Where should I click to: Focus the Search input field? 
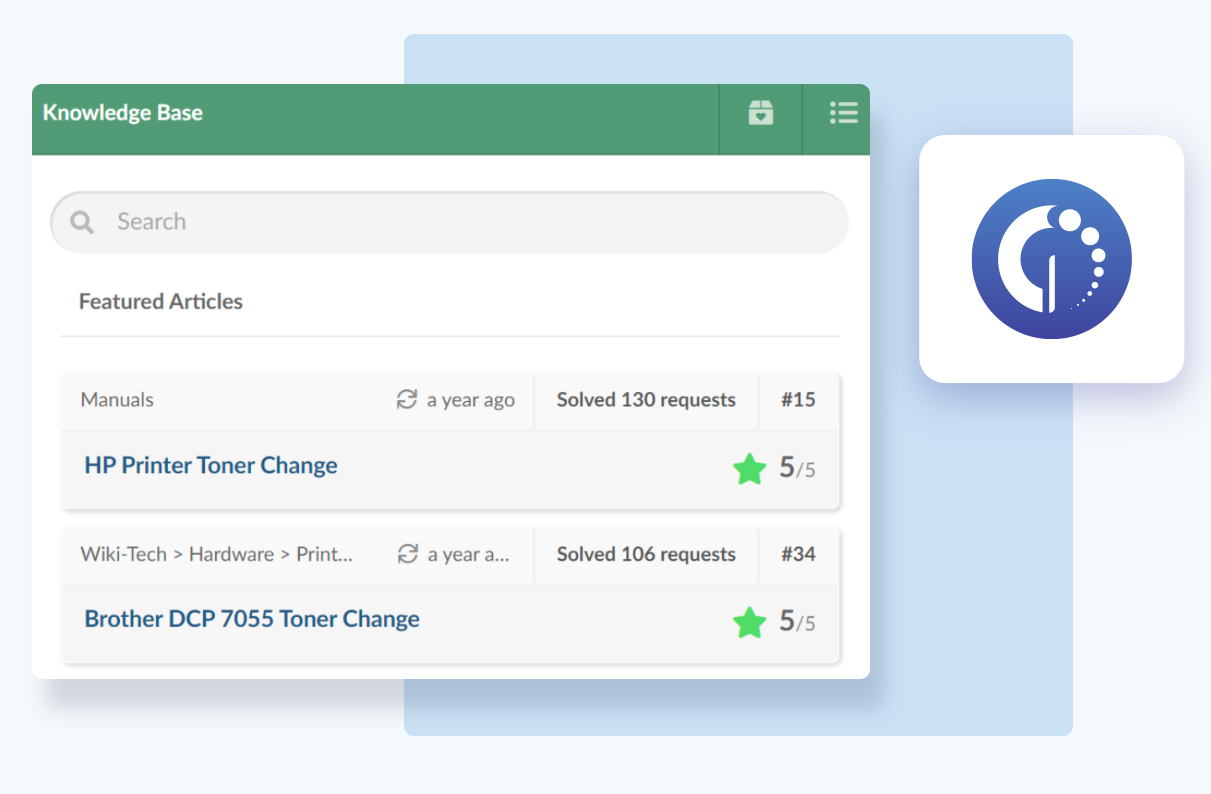pos(449,222)
